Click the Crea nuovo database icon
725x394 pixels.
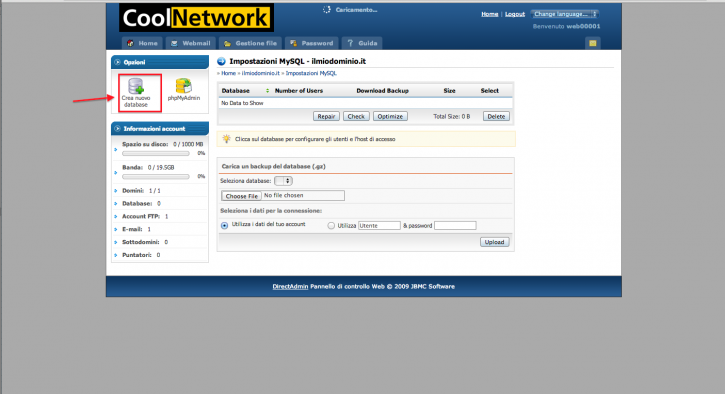click(136, 86)
